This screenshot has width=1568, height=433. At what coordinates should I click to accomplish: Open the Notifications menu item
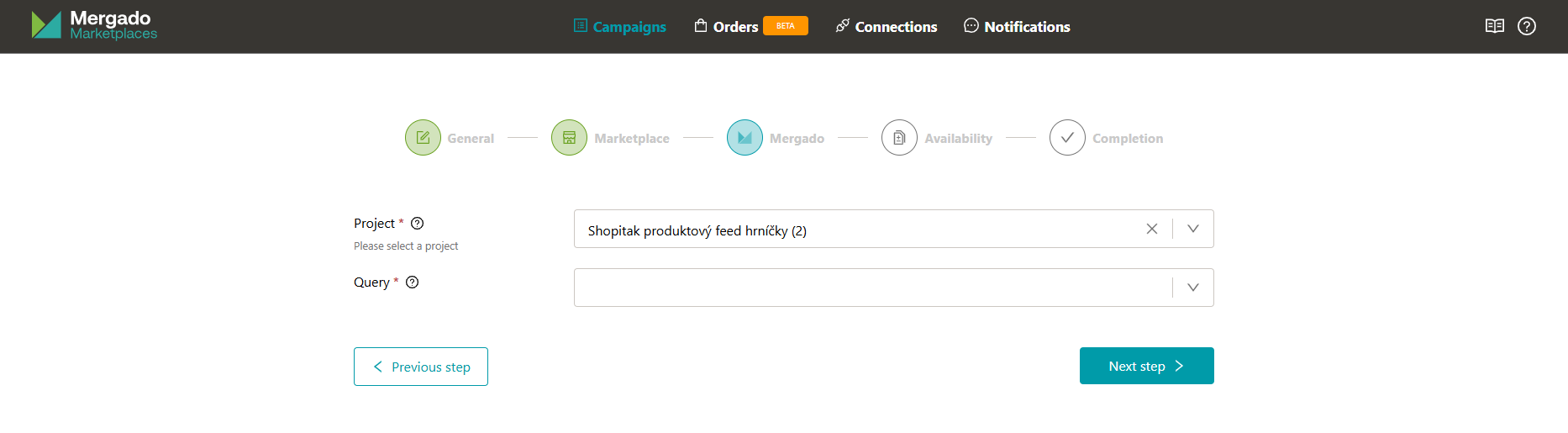coord(1017,27)
